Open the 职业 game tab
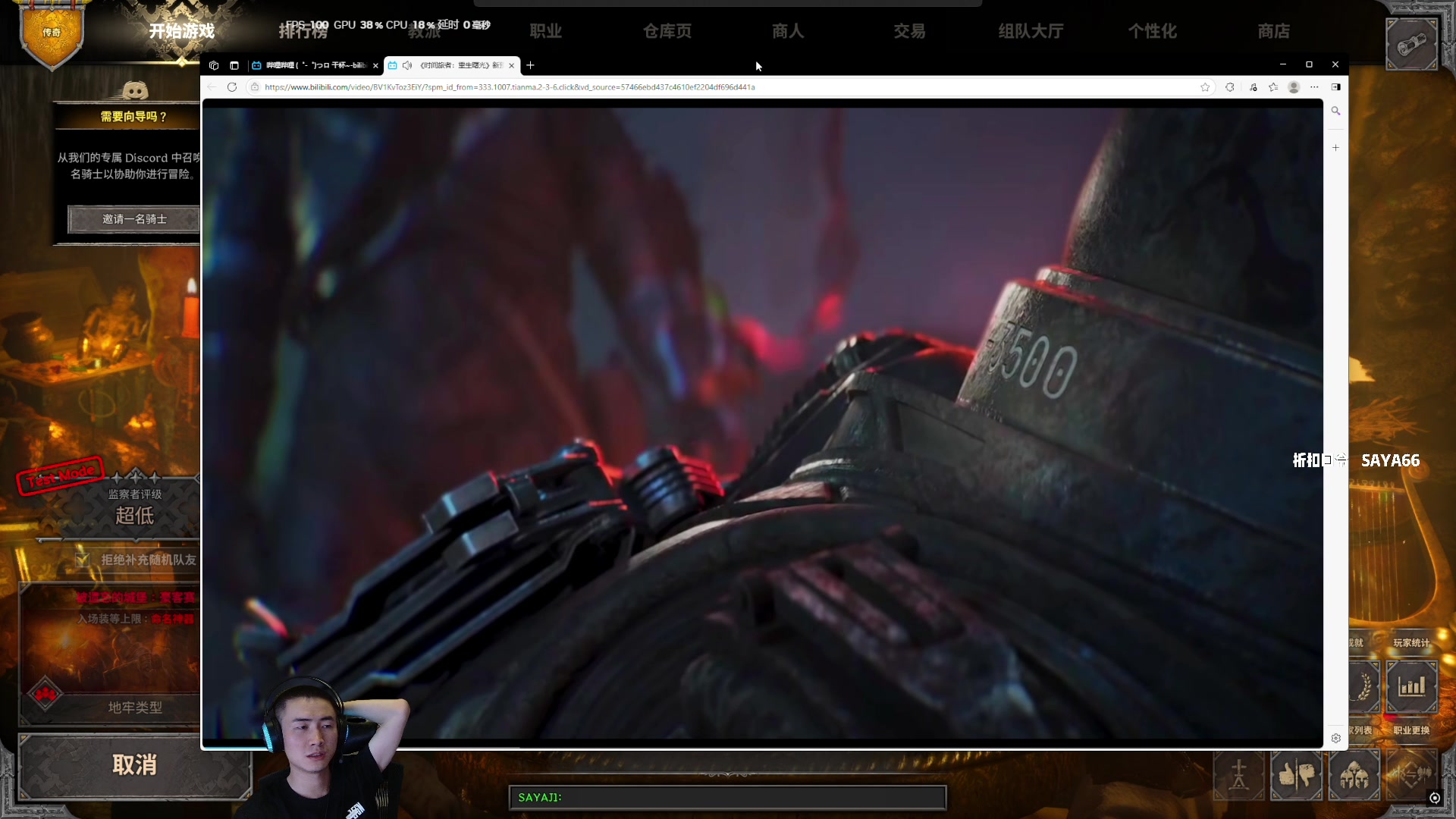 546,31
